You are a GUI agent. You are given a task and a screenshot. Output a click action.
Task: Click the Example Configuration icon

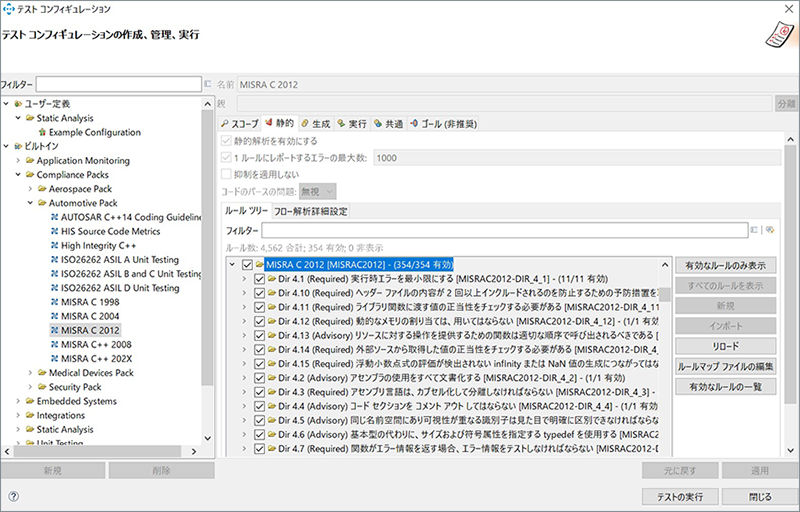42,133
